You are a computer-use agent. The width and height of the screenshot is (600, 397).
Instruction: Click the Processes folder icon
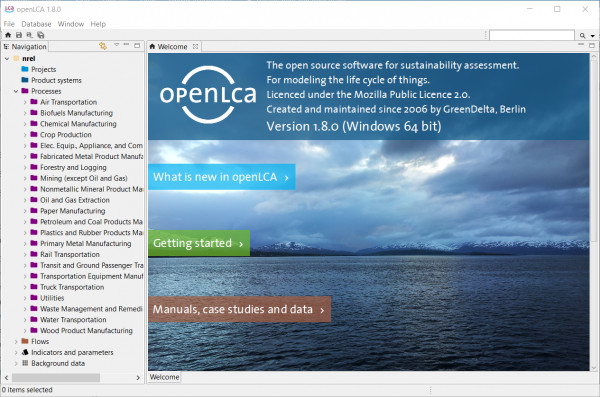[25, 91]
